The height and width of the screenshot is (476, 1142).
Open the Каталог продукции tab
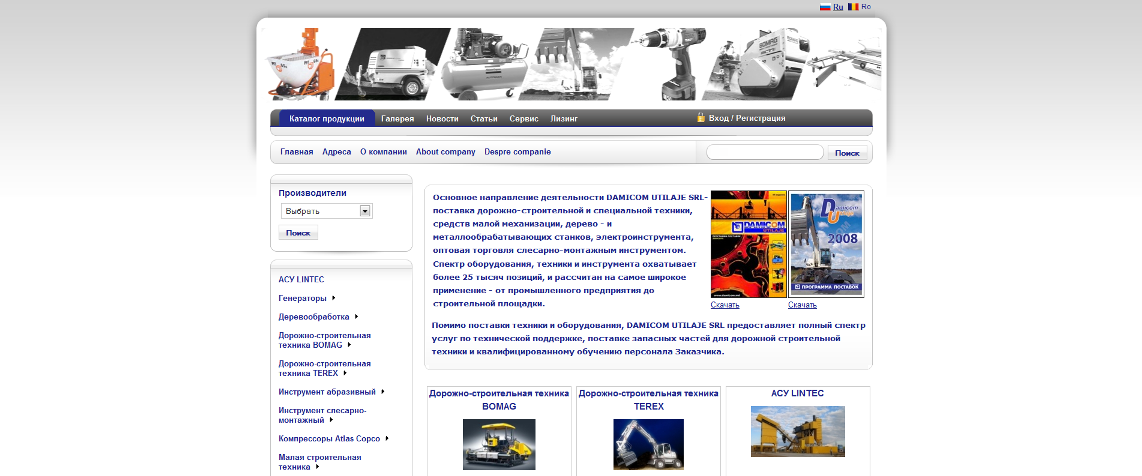pyautogui.click(x=326, y=119)
